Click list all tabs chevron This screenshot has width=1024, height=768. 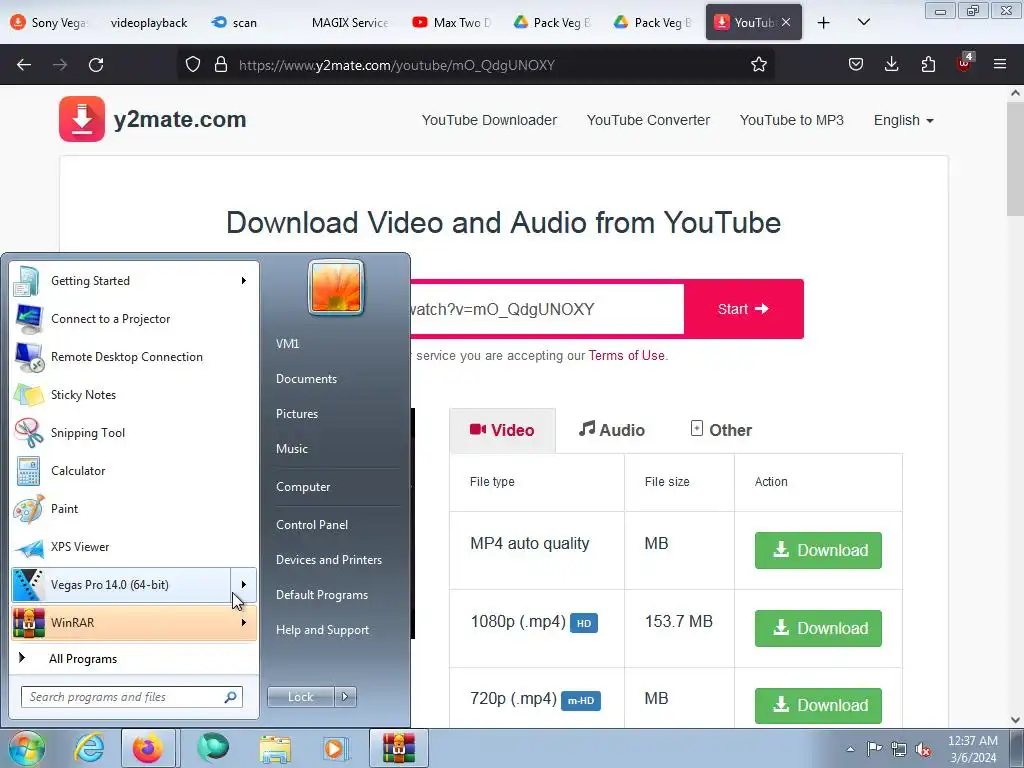point(863,23)
